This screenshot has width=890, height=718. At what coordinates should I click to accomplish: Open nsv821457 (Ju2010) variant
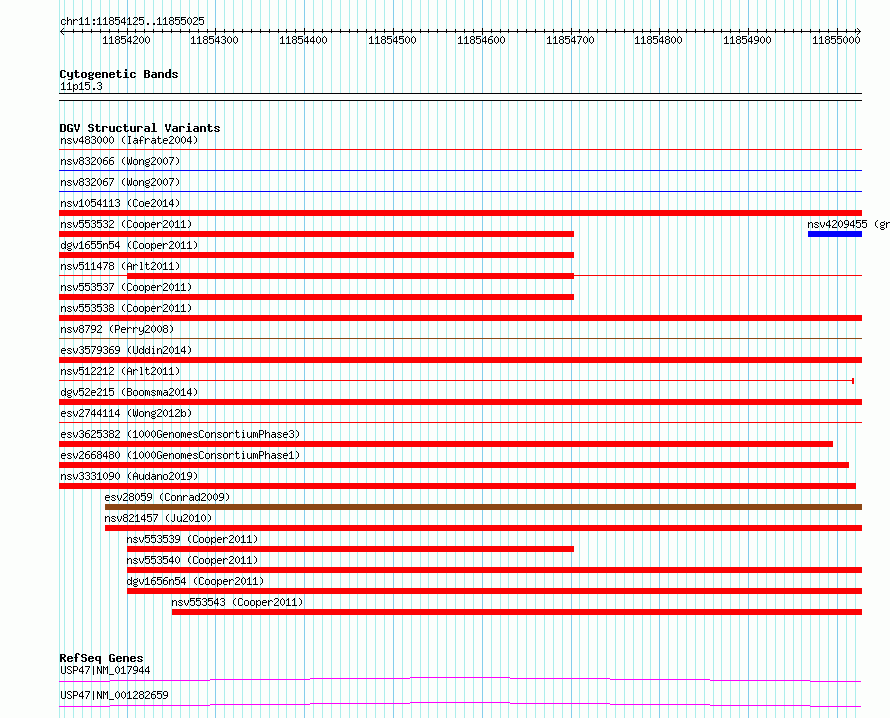158,518
